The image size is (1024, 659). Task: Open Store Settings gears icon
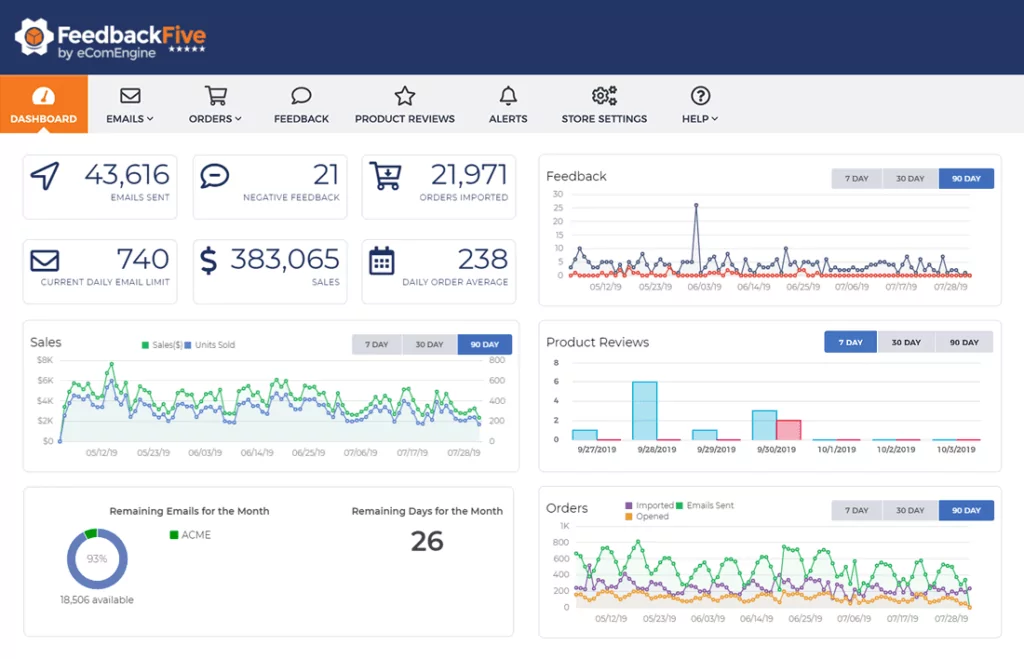[x=604, y=96]
